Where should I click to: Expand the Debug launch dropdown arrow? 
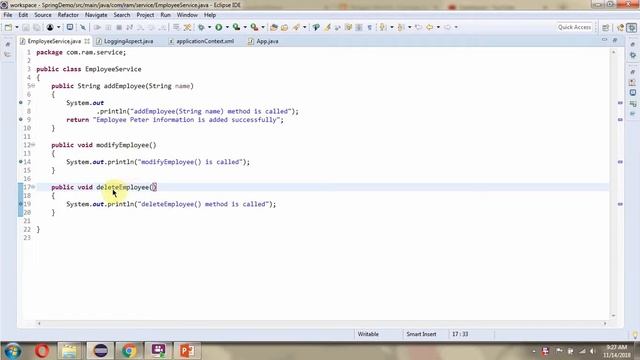click(x=209, y=27)
